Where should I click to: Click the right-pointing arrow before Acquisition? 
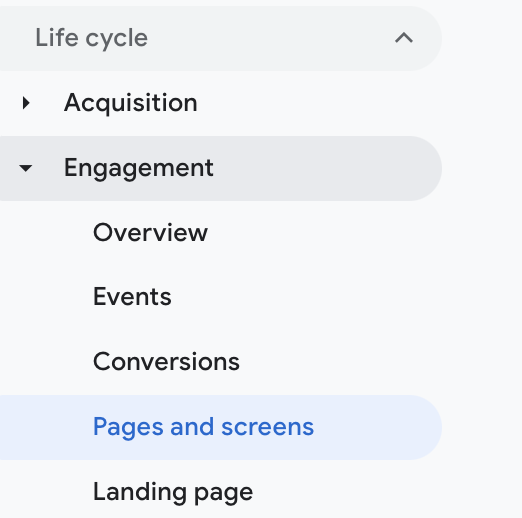[x=26, y=103]
